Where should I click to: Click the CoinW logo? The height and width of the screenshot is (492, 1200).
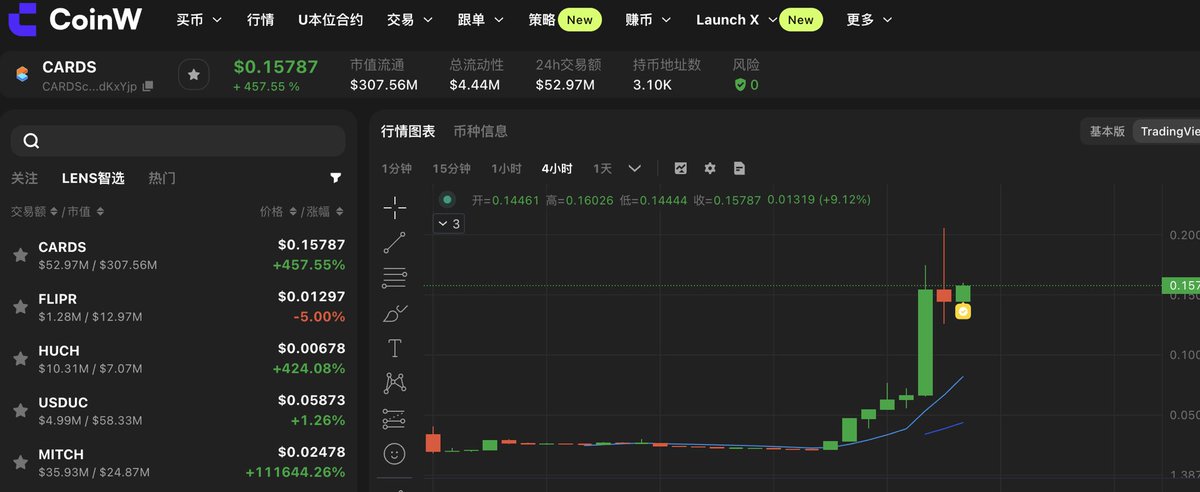tap(74, 19)
